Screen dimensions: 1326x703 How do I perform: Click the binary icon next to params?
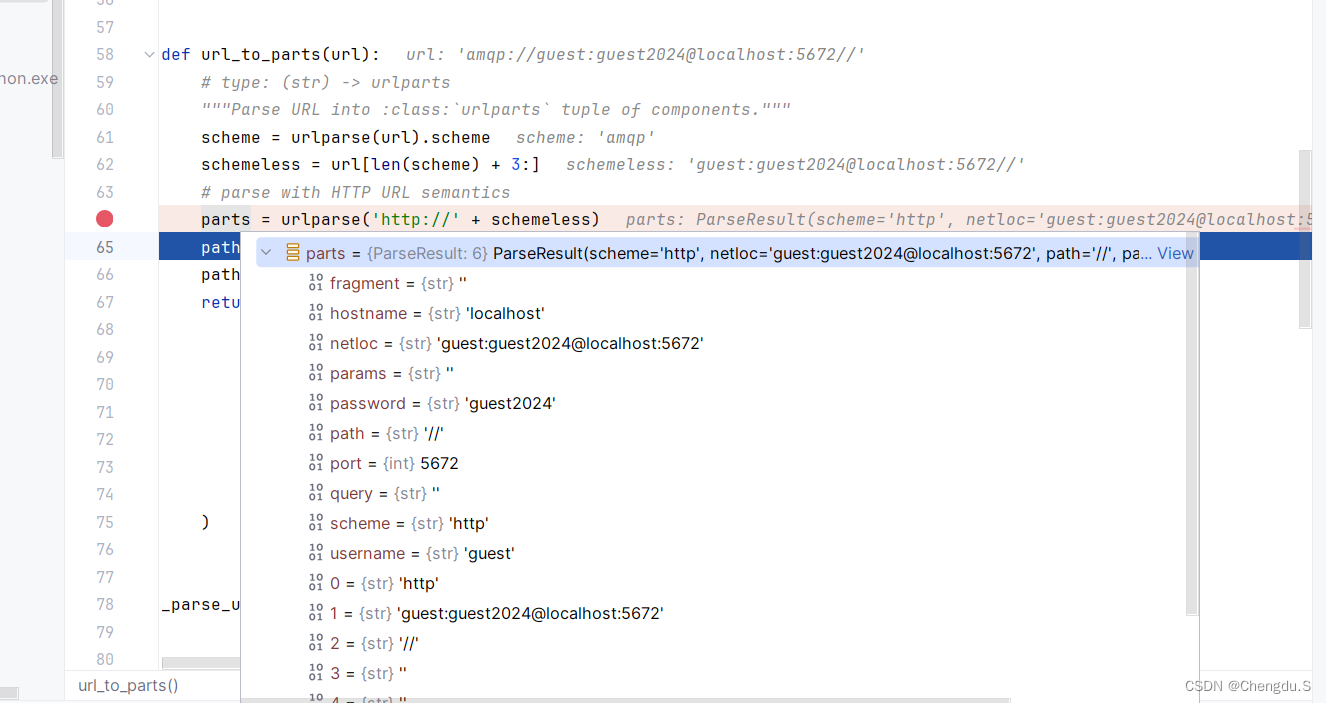316,373
